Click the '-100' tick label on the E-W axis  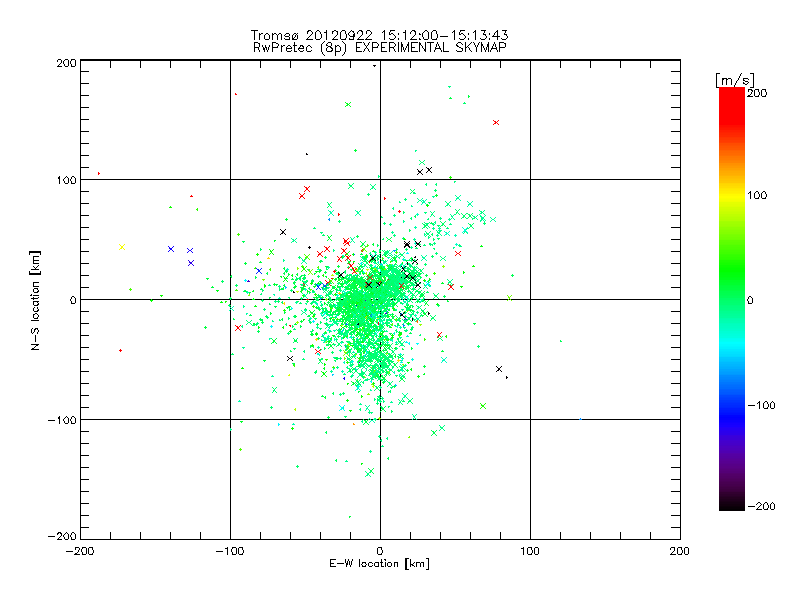pyautogui.click(x=230, y=551)
